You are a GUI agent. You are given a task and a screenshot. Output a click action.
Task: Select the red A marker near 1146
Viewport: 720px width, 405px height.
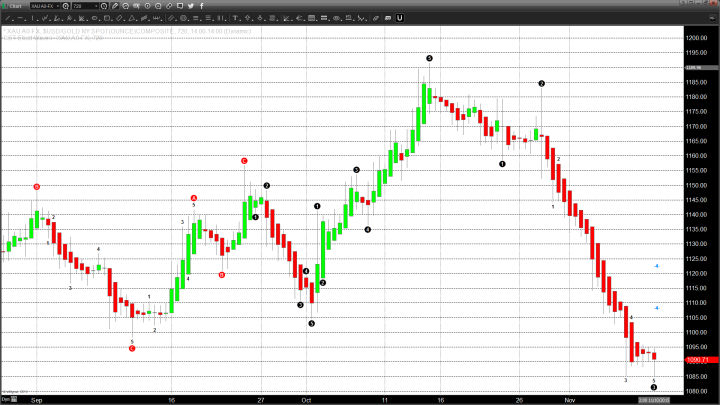(194, 198)
